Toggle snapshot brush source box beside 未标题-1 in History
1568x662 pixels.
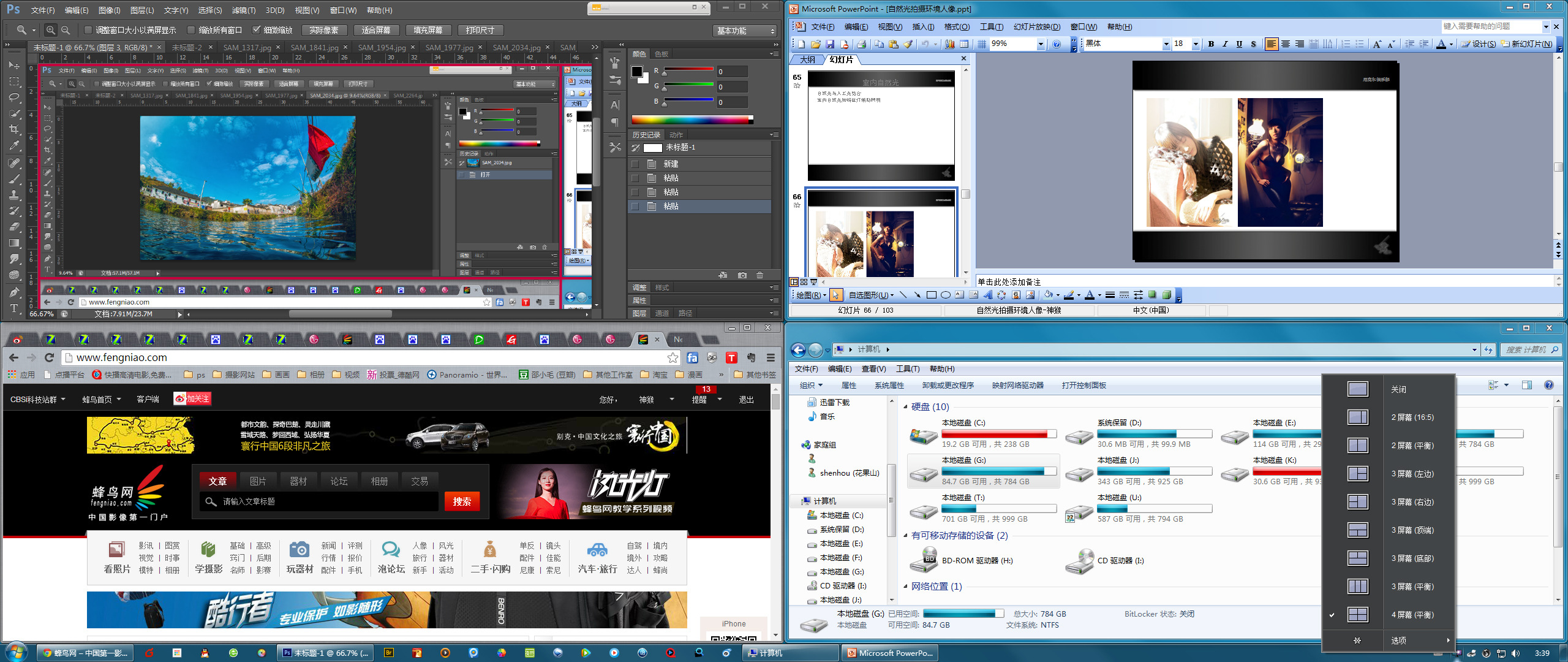[x=636, y=148]
